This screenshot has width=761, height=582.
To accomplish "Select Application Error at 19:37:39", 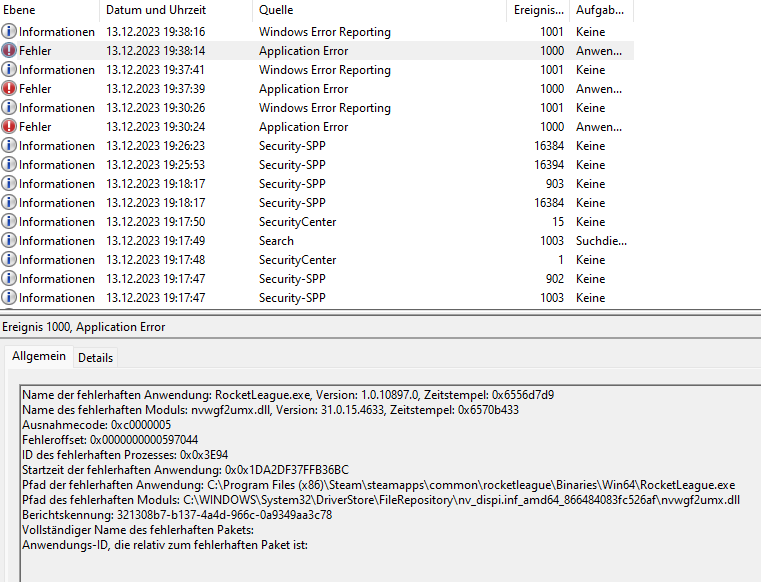I will 303,88.
